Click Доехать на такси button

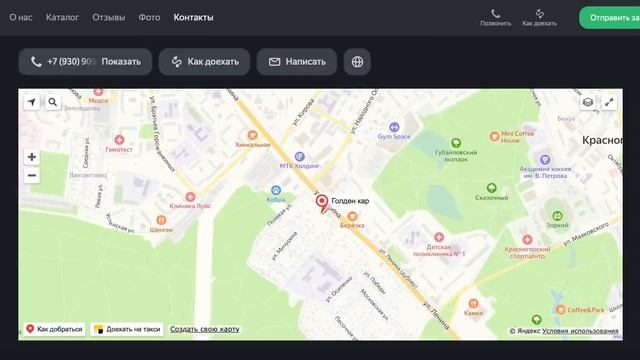[x=127, y=329]
